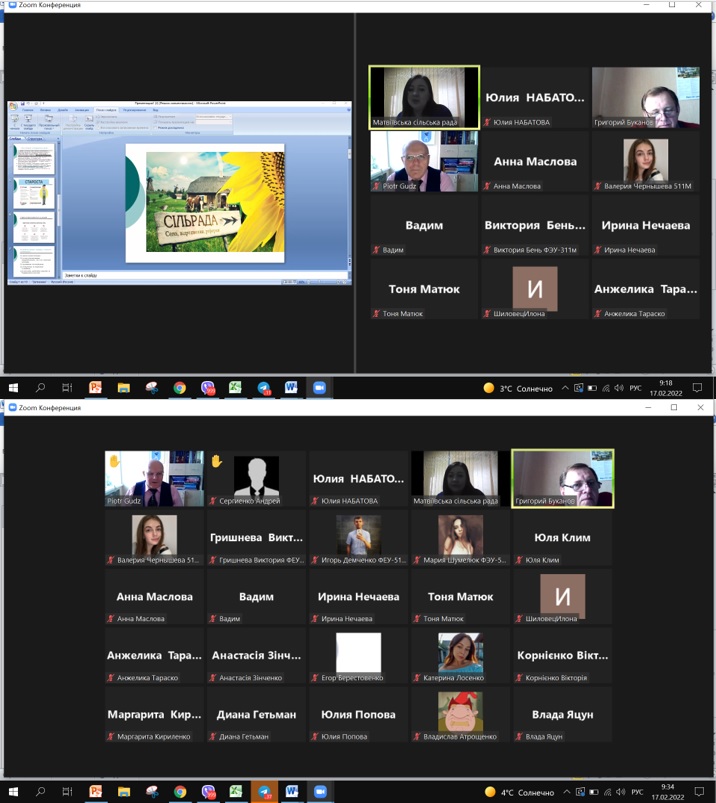Select Егор Берестовенко's participant tile
The image size is (716, 803).
click(358, 654)
